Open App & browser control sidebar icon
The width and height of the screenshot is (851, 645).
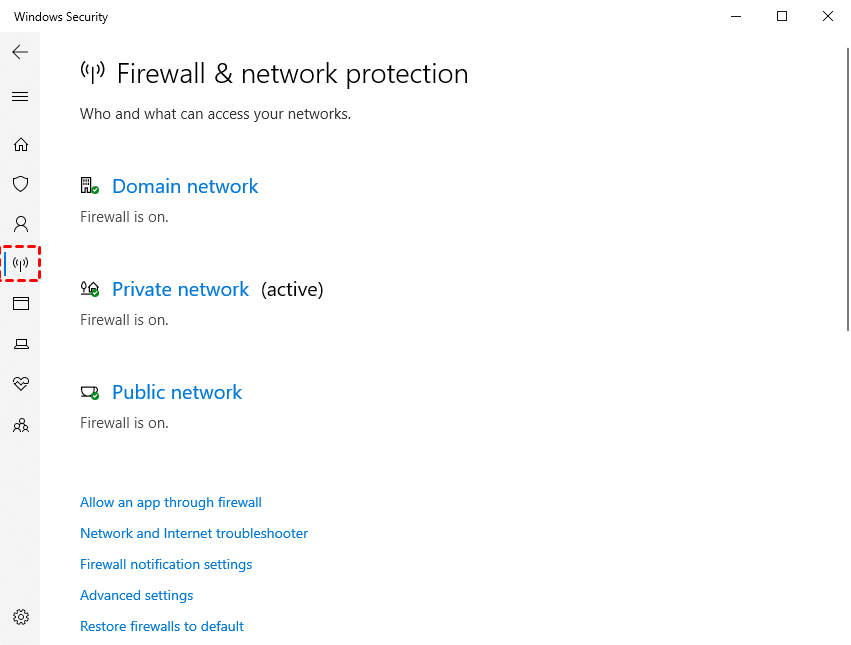tap(20, 304)
